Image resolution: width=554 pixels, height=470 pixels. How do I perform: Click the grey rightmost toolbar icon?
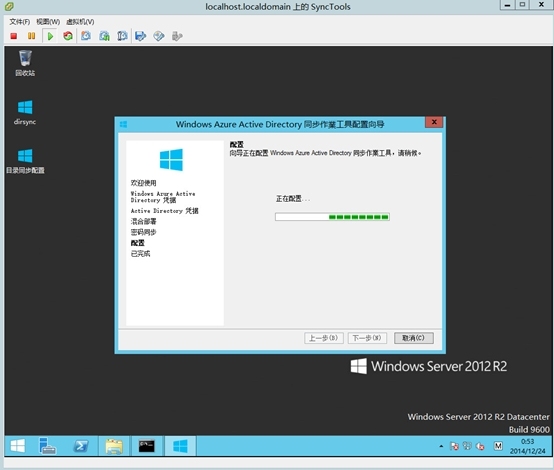[x=177, y=36]
